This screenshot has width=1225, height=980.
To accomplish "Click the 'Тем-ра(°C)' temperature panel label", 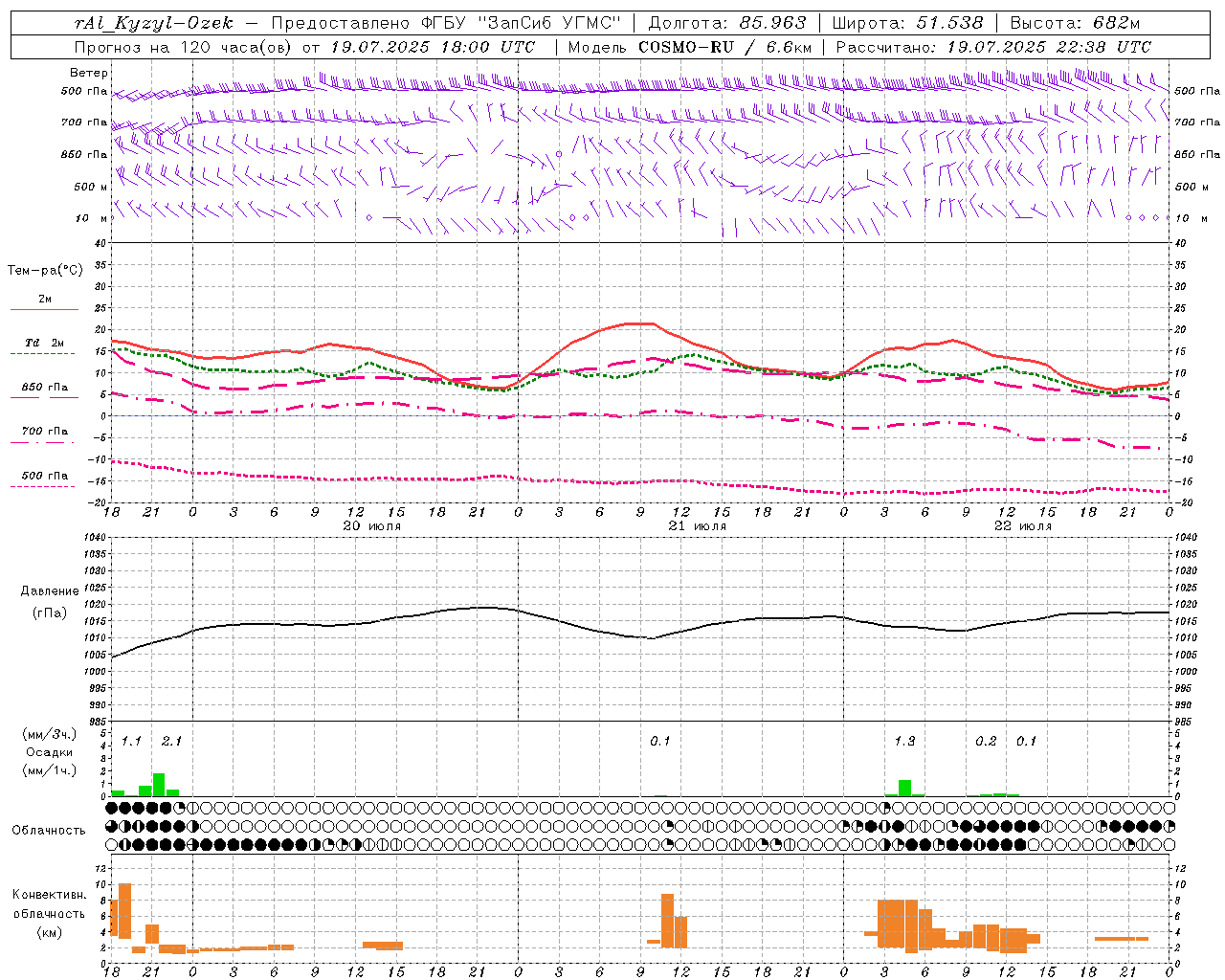I will click(45, 271).
